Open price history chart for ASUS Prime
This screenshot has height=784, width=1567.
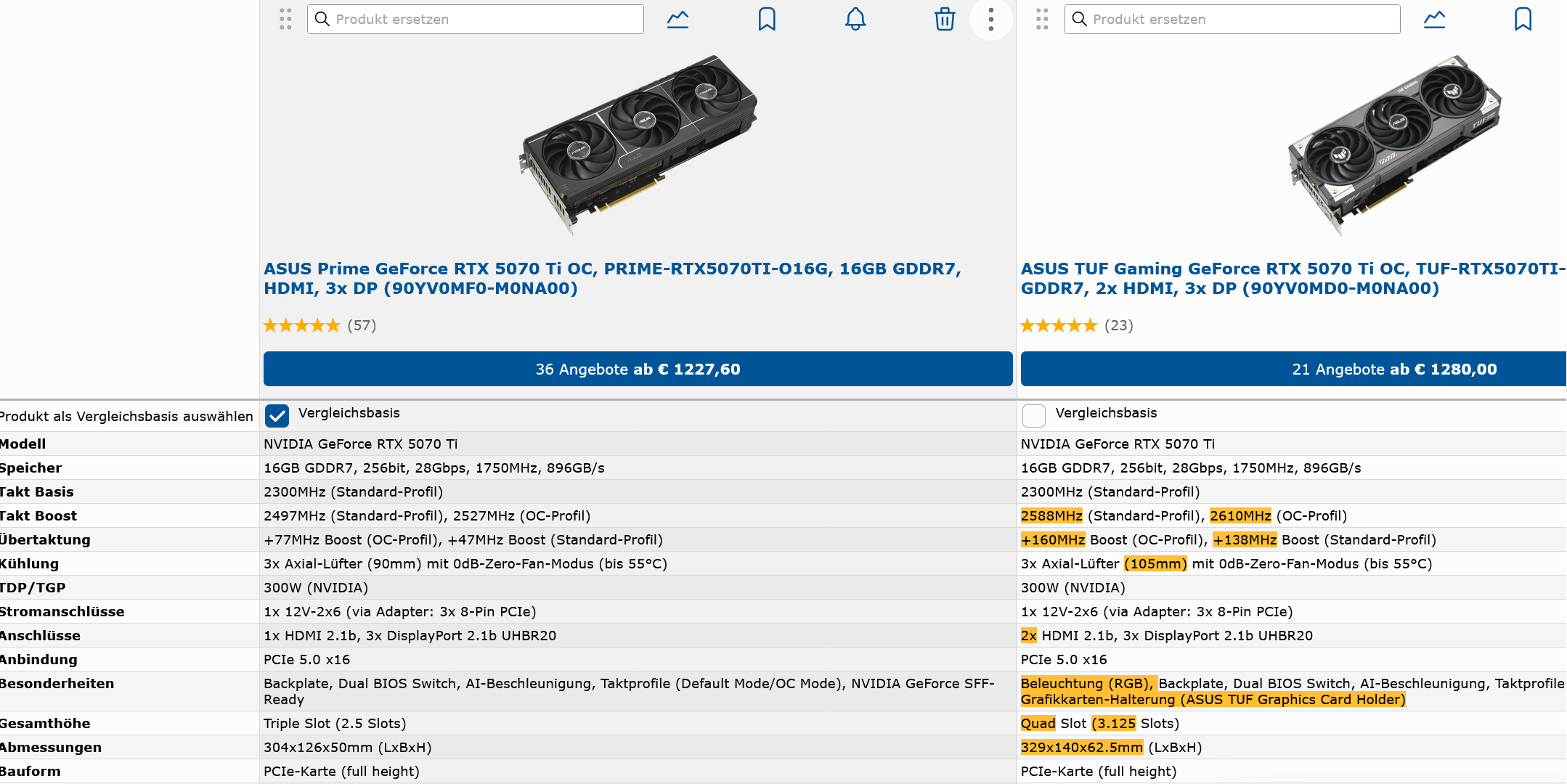[x=677, y=19]
